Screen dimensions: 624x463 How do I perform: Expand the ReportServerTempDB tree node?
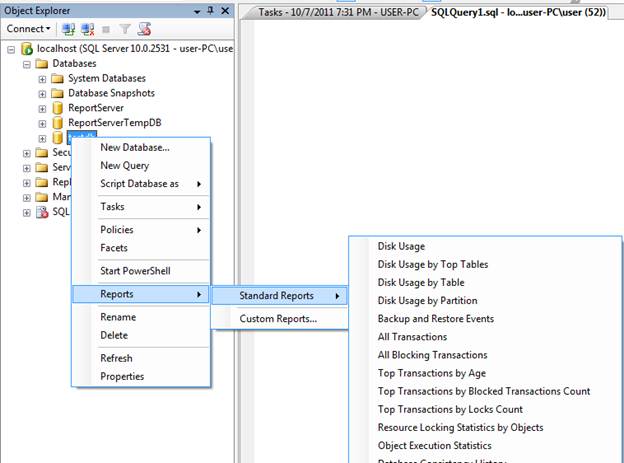pos(42,123)
